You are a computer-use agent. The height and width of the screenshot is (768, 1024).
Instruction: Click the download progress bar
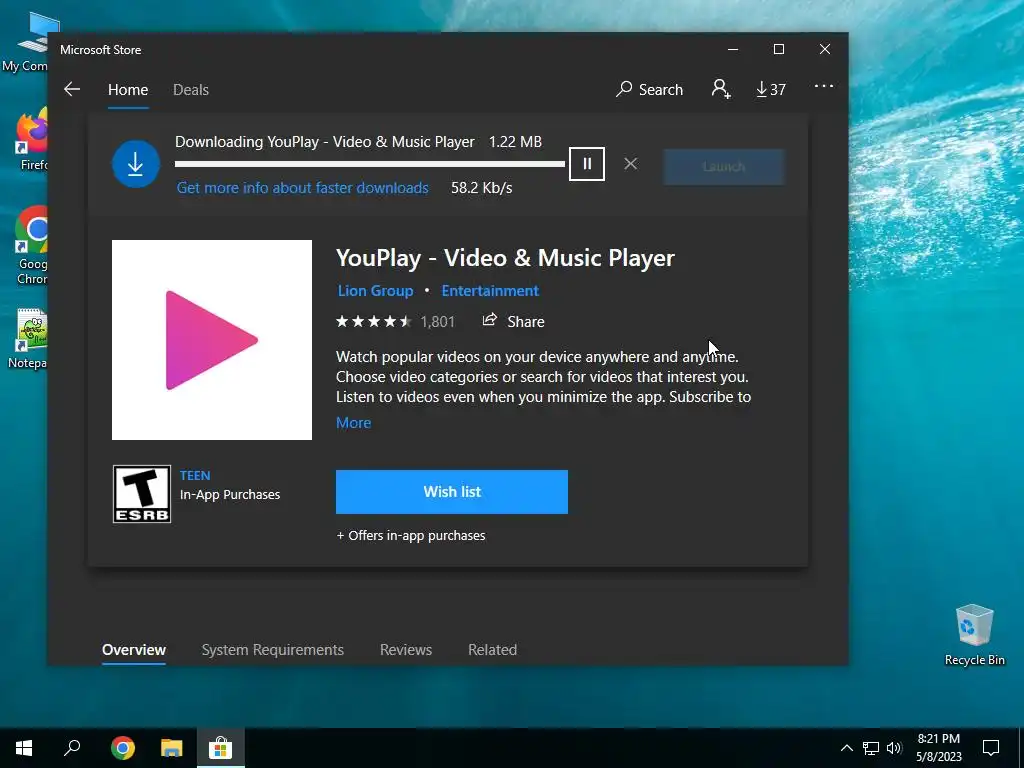[370, 164]
